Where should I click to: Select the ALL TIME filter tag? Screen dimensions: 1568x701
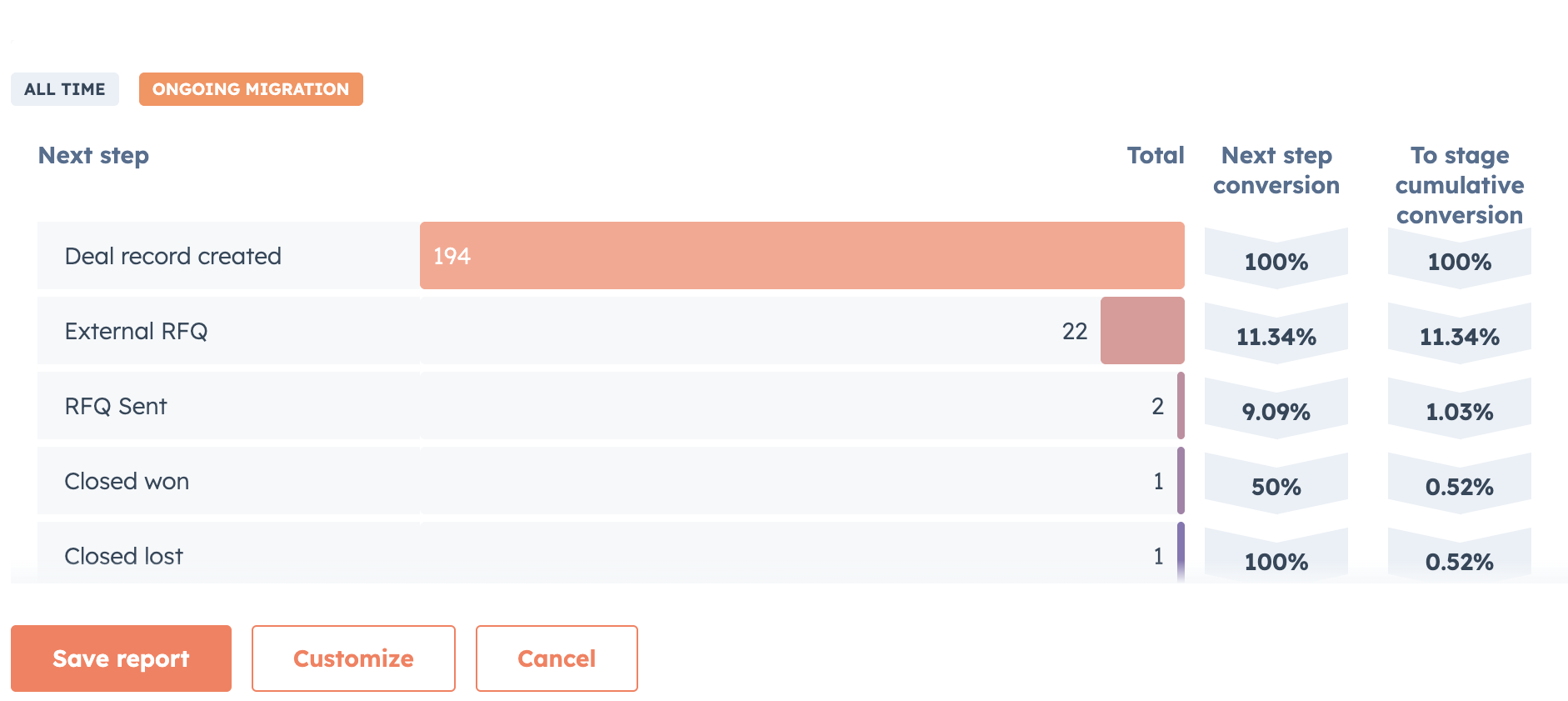[65, 89]
